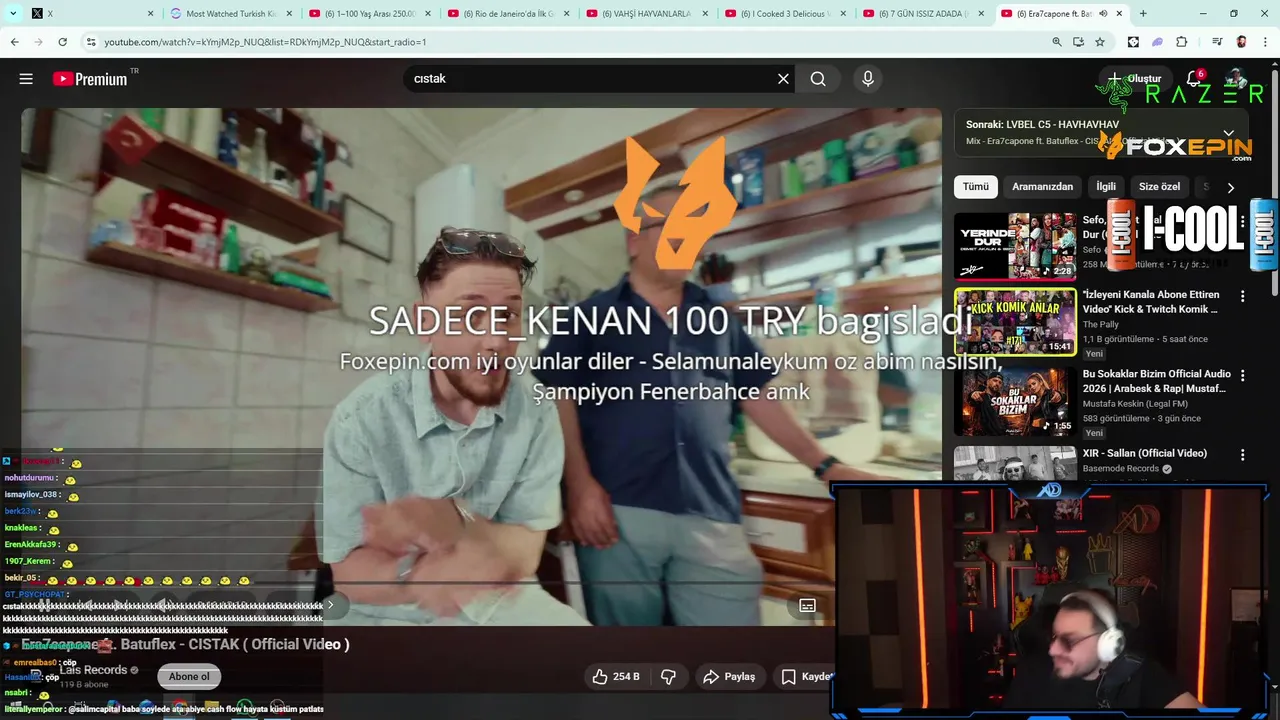Open the black shield extension icon
1280x720 pixels.
[x=1133, y=42]
